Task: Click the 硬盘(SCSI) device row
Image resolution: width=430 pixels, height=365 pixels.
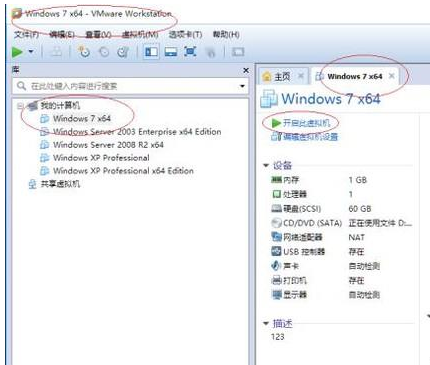Action: tap(342, 209)
